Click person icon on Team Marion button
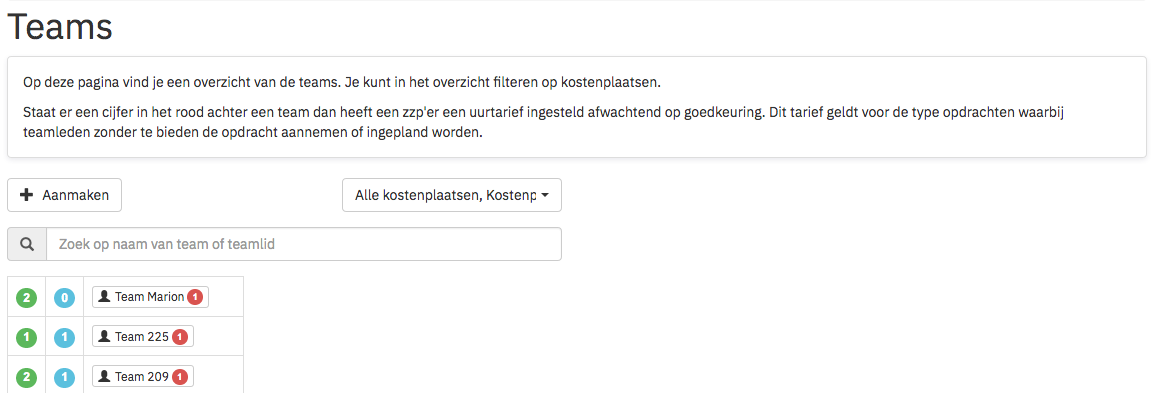 [104, 297]
